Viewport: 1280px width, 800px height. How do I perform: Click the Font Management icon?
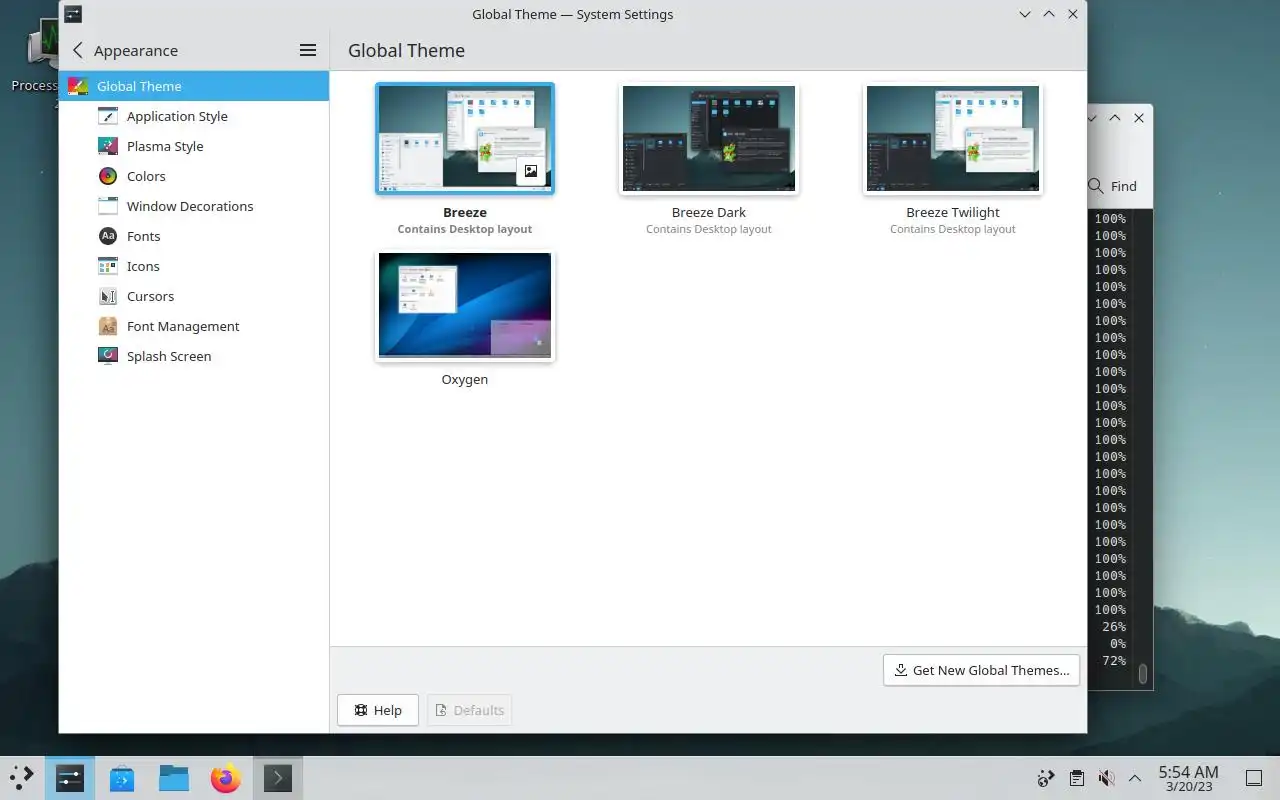click(108, 326)
